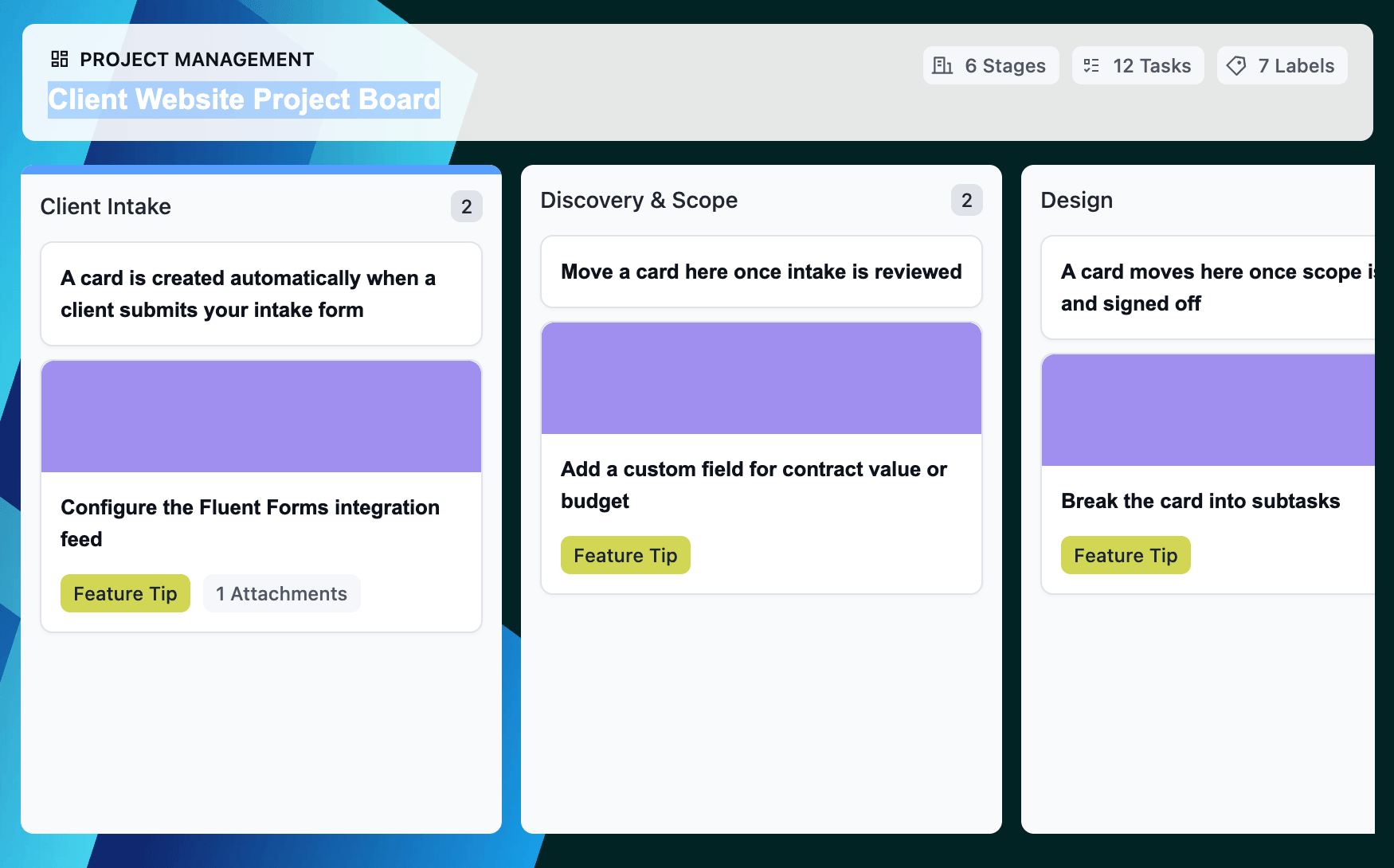Open the intake form auto-created card
The image size is (1394, 868).
point(261,294)
